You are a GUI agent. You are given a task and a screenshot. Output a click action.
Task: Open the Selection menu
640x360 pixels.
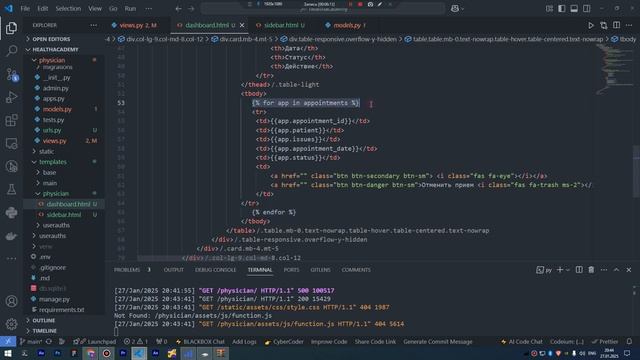tap(68, 8)
